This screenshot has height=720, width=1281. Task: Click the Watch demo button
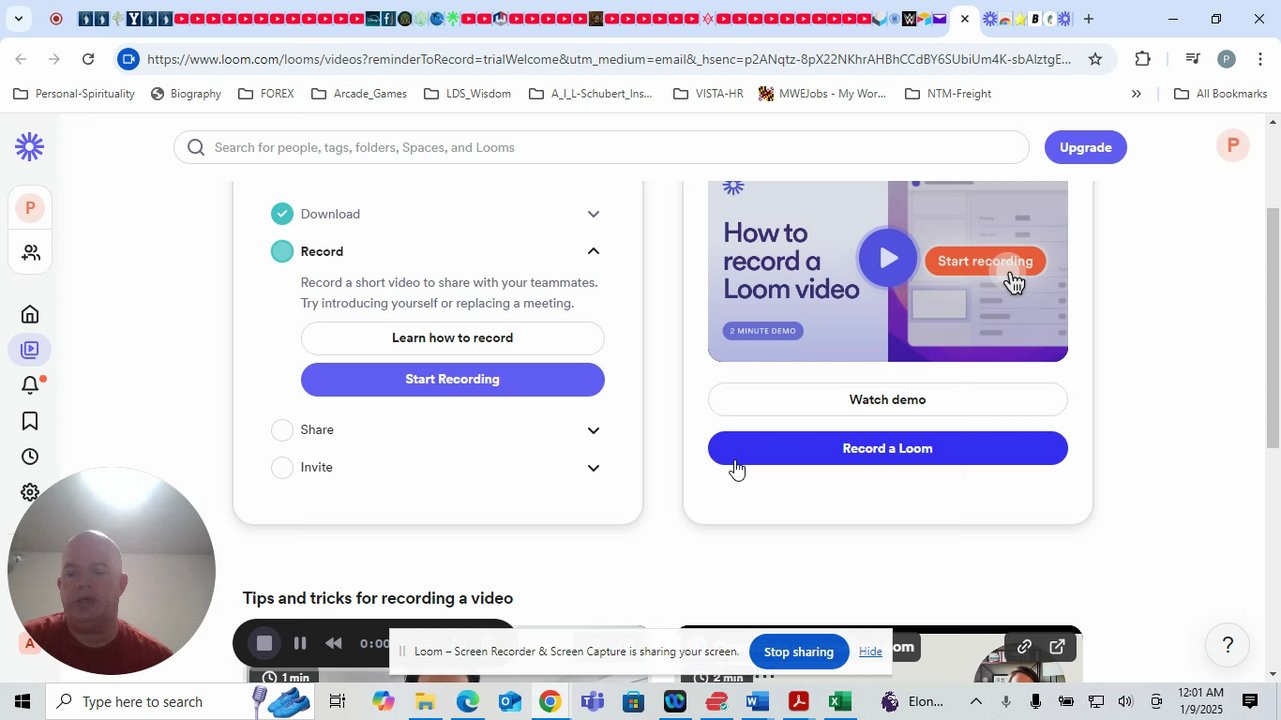pos(887,400)
